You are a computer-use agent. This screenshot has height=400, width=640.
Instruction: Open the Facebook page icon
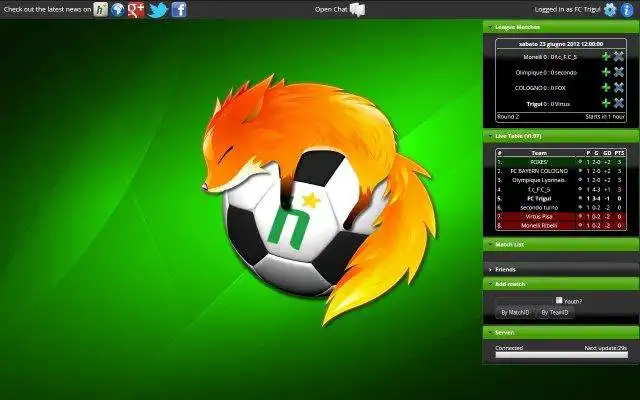(179, 9)
